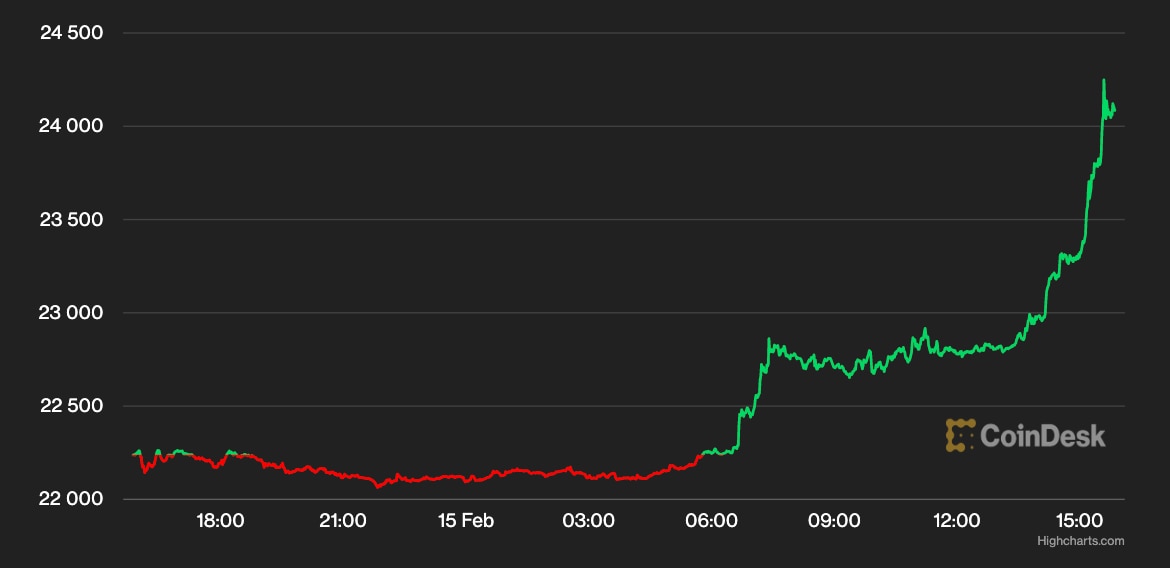The image size is (1170, 568).
Task: Click the 21:00 time axis label
Action: click(x=342, y=521)
